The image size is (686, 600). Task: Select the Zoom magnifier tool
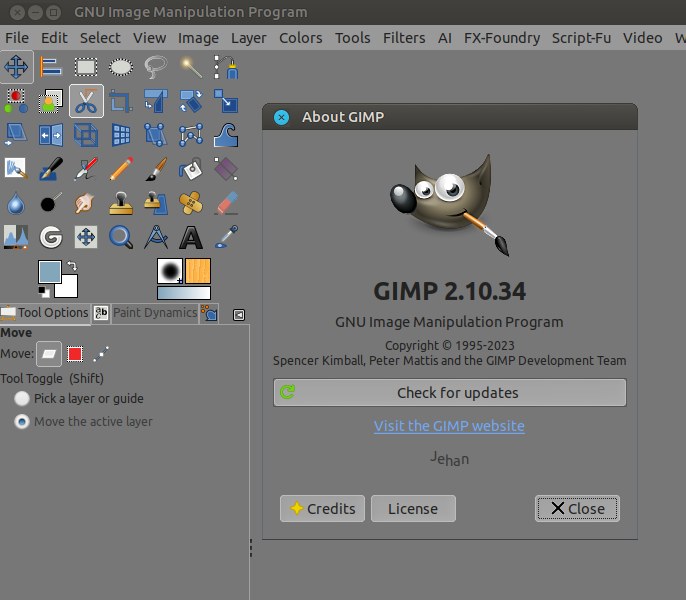(x=121, y=237)
